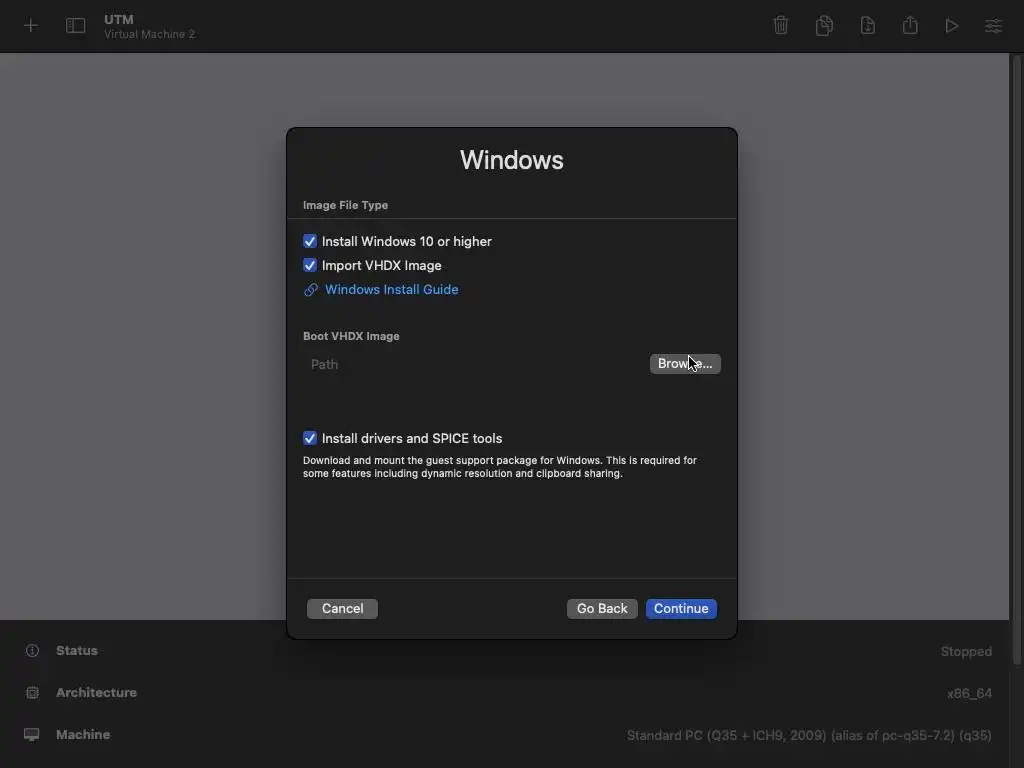Open the Windows Install Guide link
This screenshot has width=1024, height=768.
point(391,289)
